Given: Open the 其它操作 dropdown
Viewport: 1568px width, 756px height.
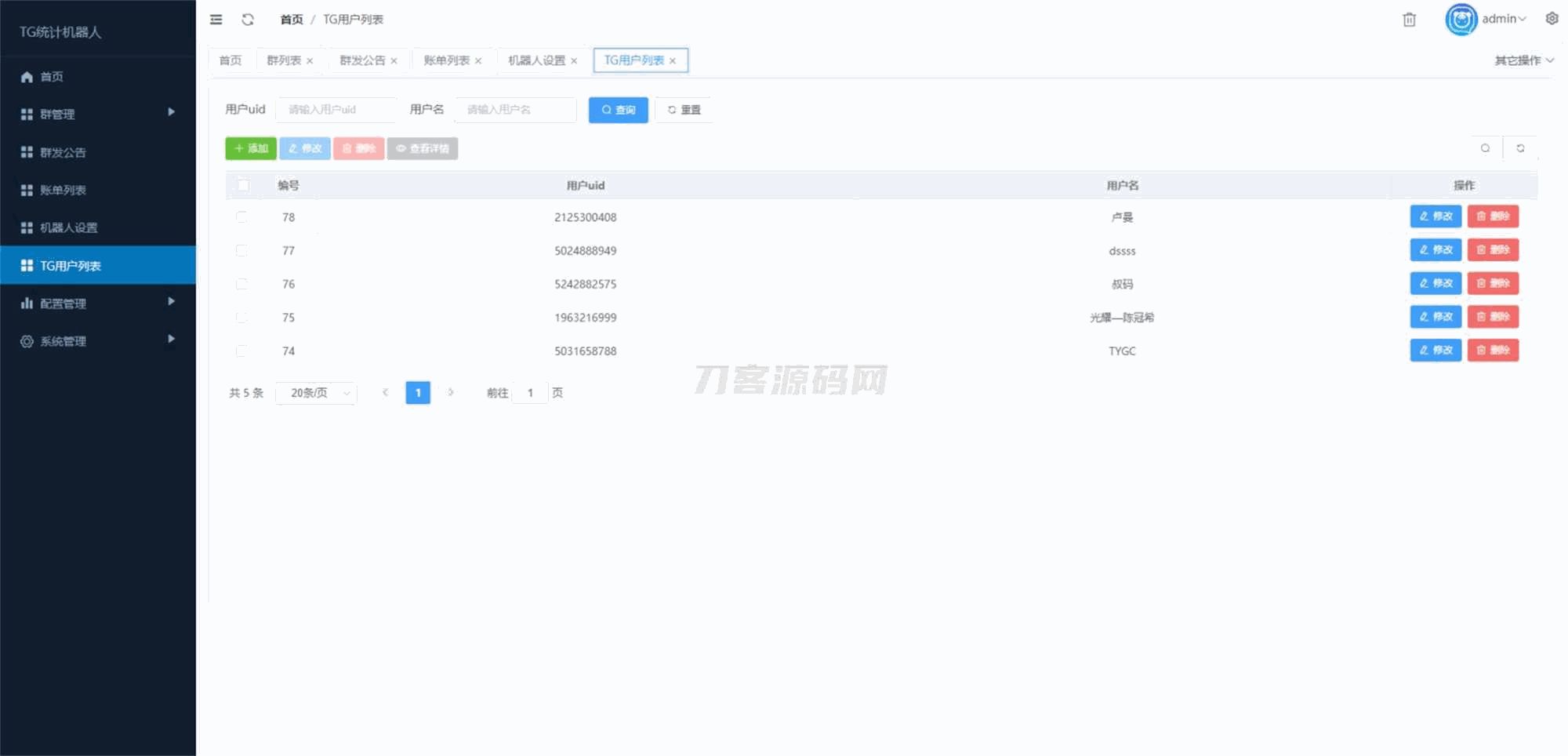Looking at the screenshot, I should pyautogui.click(x=1523, y=60).
